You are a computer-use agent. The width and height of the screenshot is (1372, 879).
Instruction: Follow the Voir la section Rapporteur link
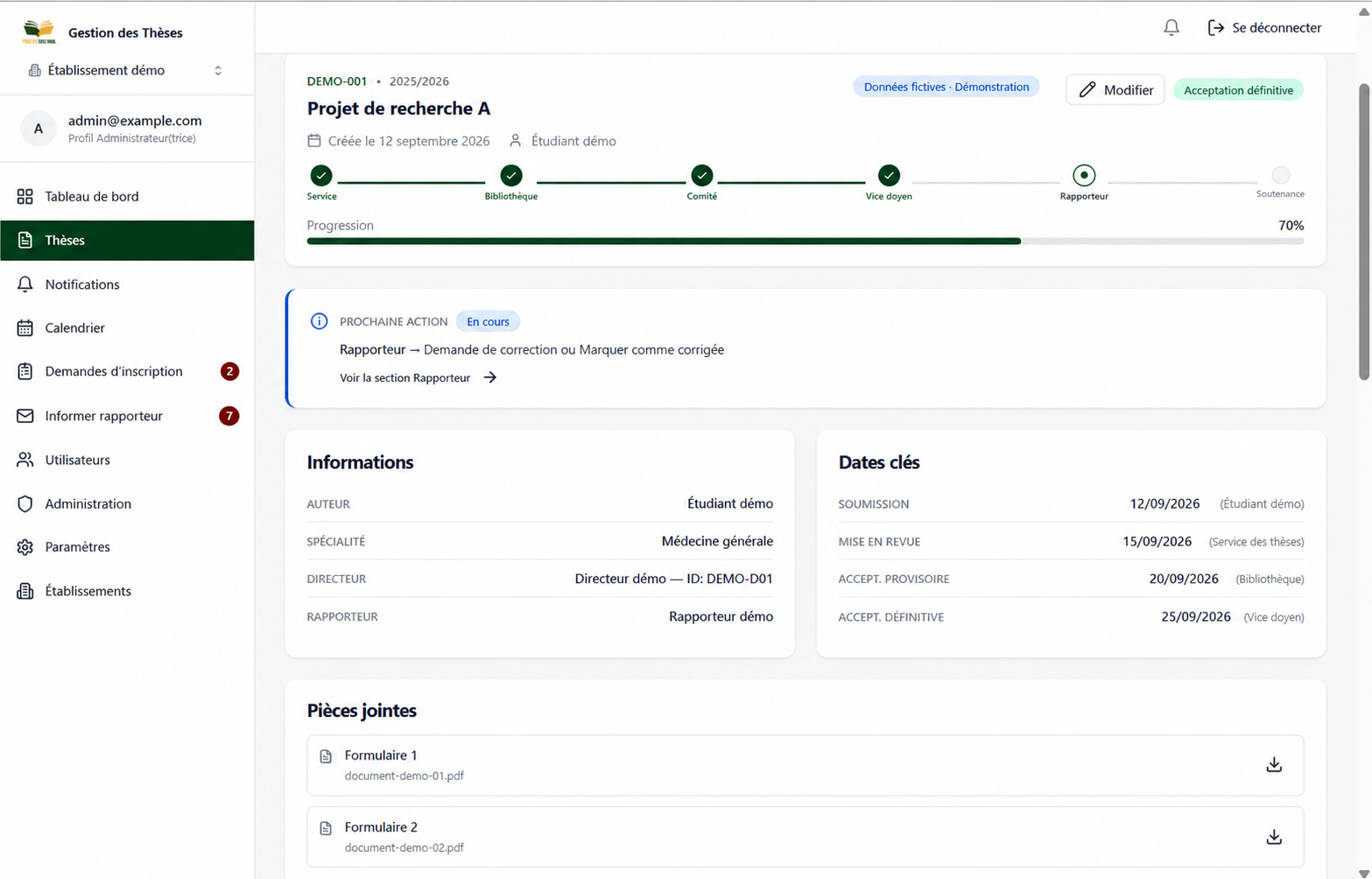coord(419,378)
